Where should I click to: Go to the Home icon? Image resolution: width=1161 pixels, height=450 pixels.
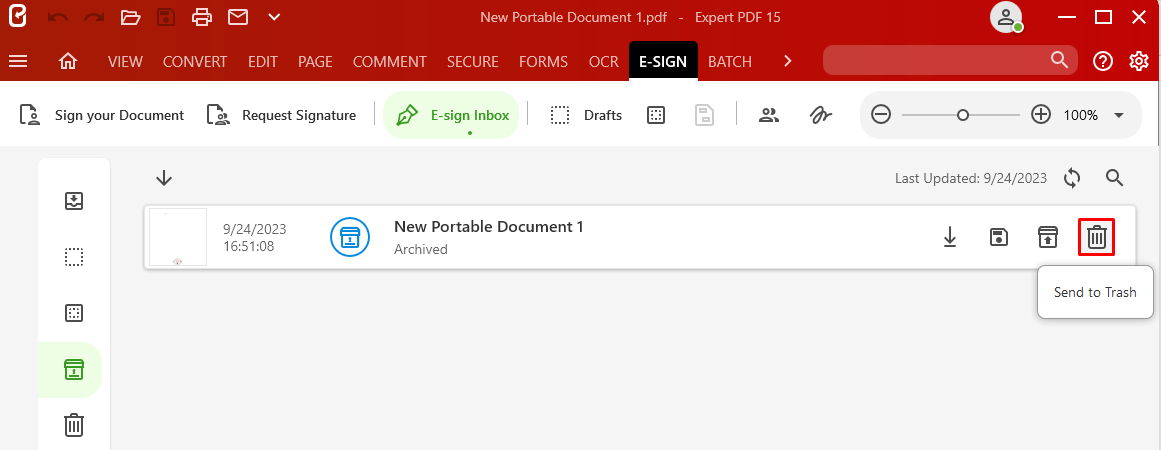(68, 61)
